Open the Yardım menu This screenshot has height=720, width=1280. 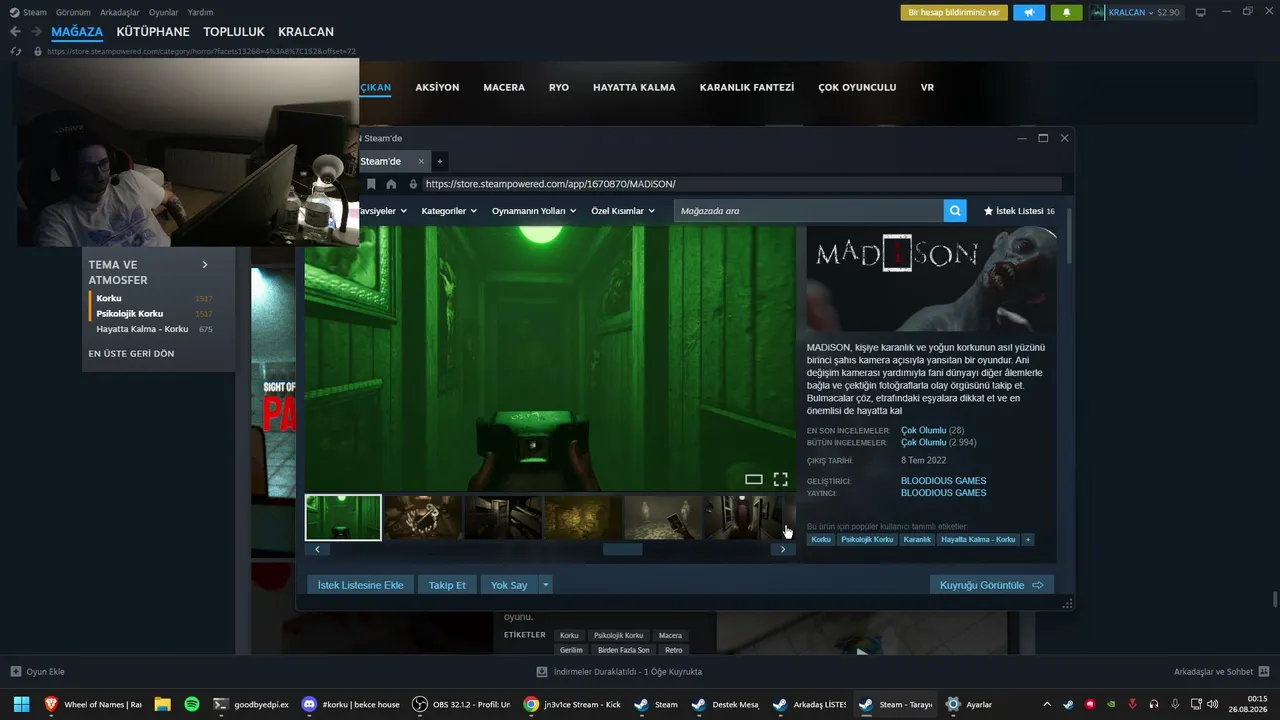coord(200,12)
